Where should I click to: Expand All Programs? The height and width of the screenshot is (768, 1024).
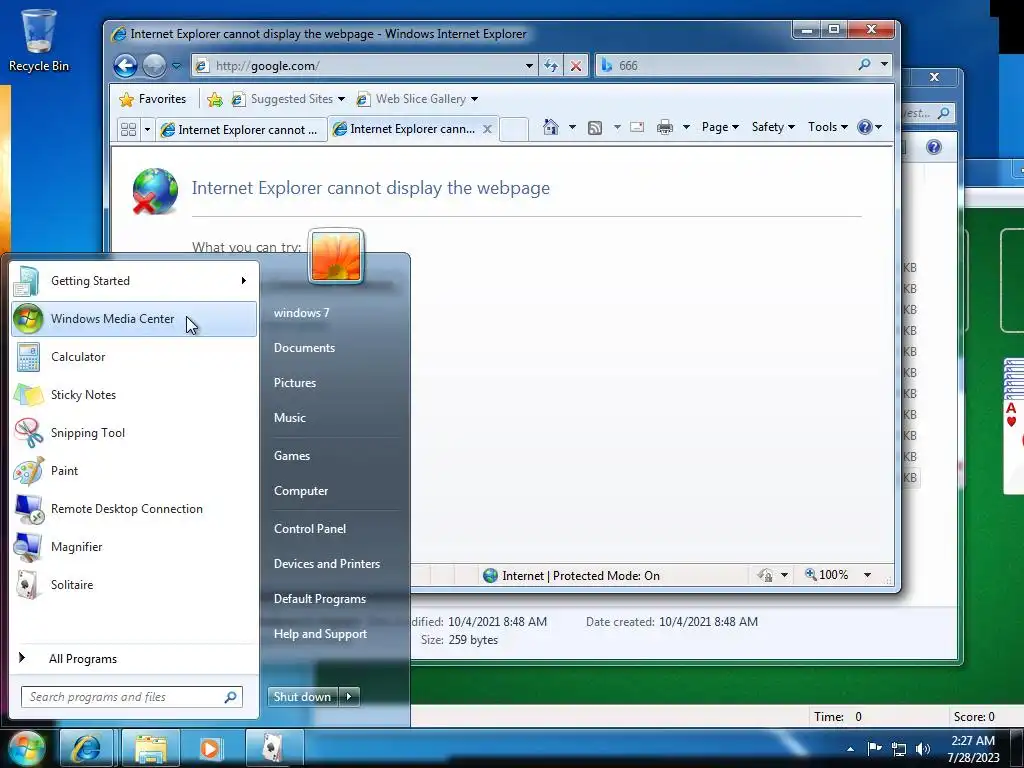pyautogui.click(x=134, y=658)
